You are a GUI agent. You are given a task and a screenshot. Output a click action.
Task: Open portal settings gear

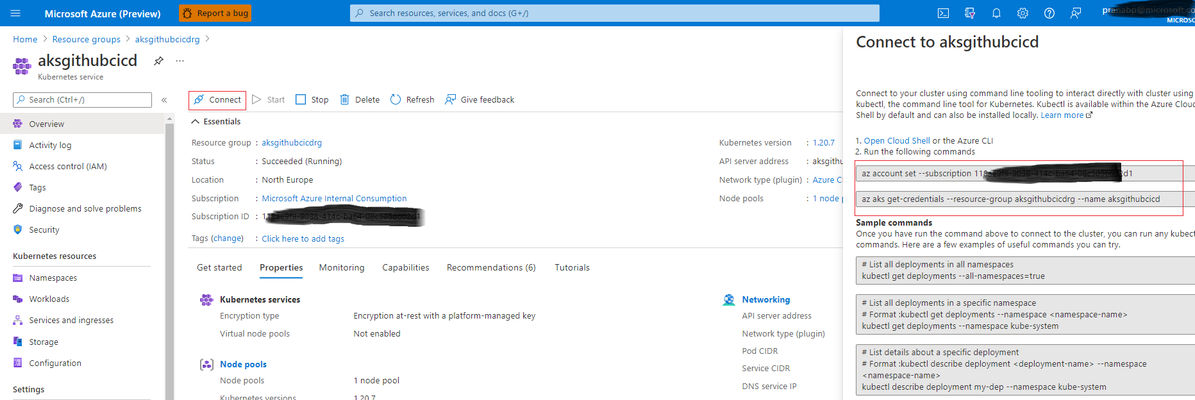(1023, 13)
